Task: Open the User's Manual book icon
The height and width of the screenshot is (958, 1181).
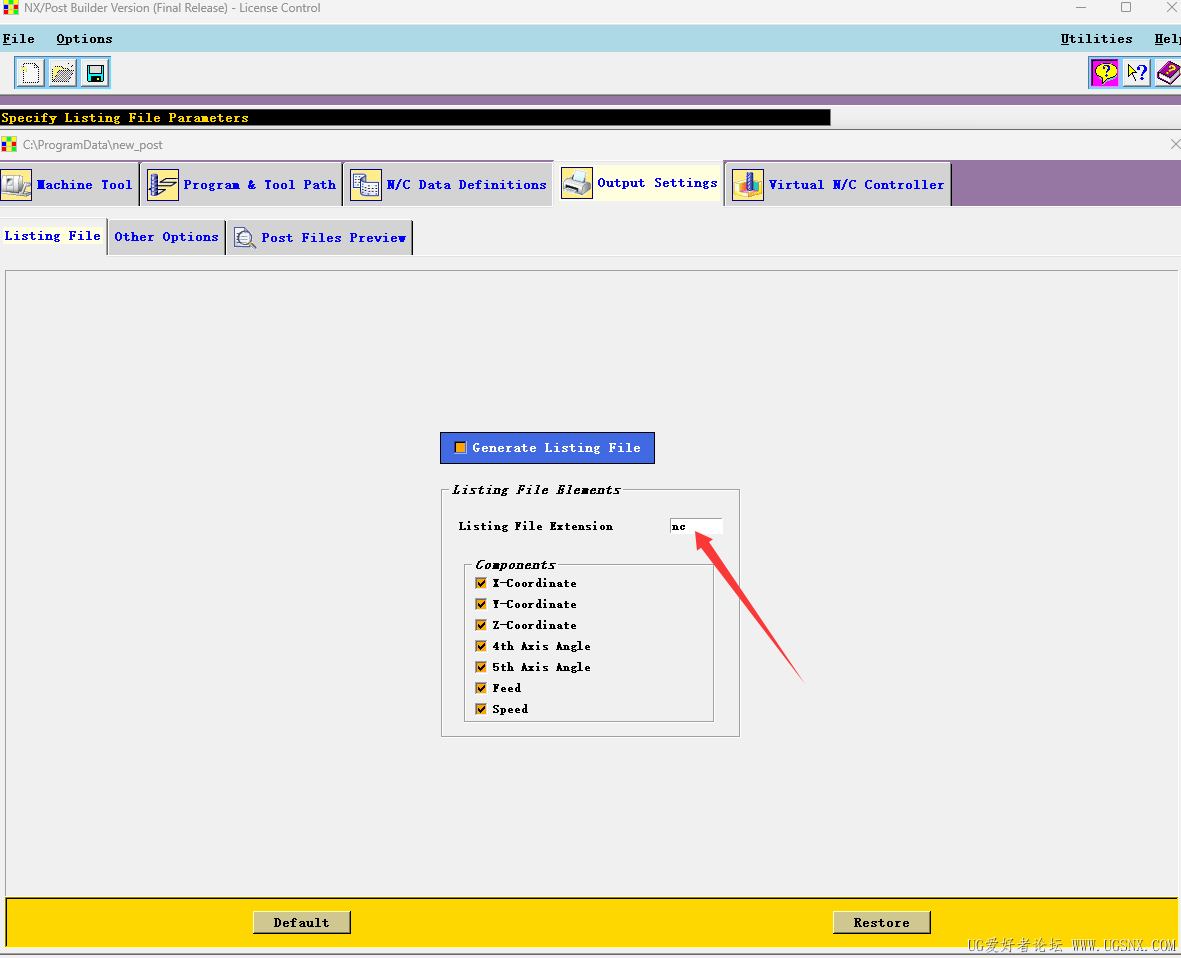Action: tap(1168, 73)
